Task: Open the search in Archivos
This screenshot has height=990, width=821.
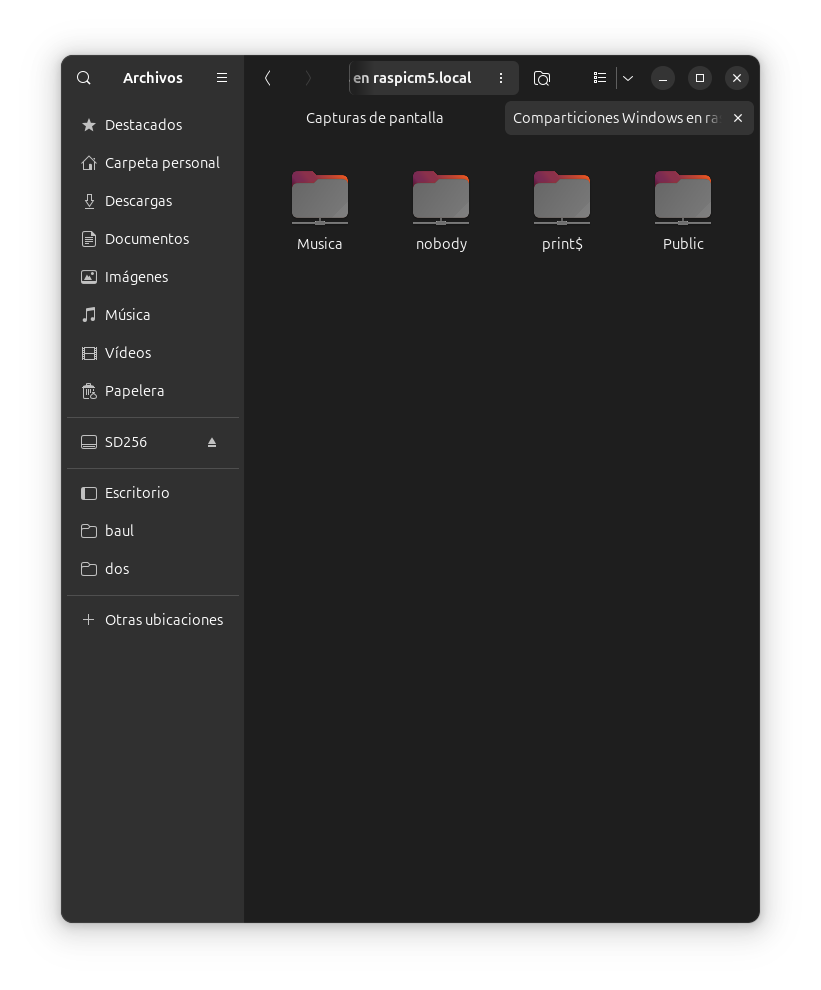Action: [83, 78]
